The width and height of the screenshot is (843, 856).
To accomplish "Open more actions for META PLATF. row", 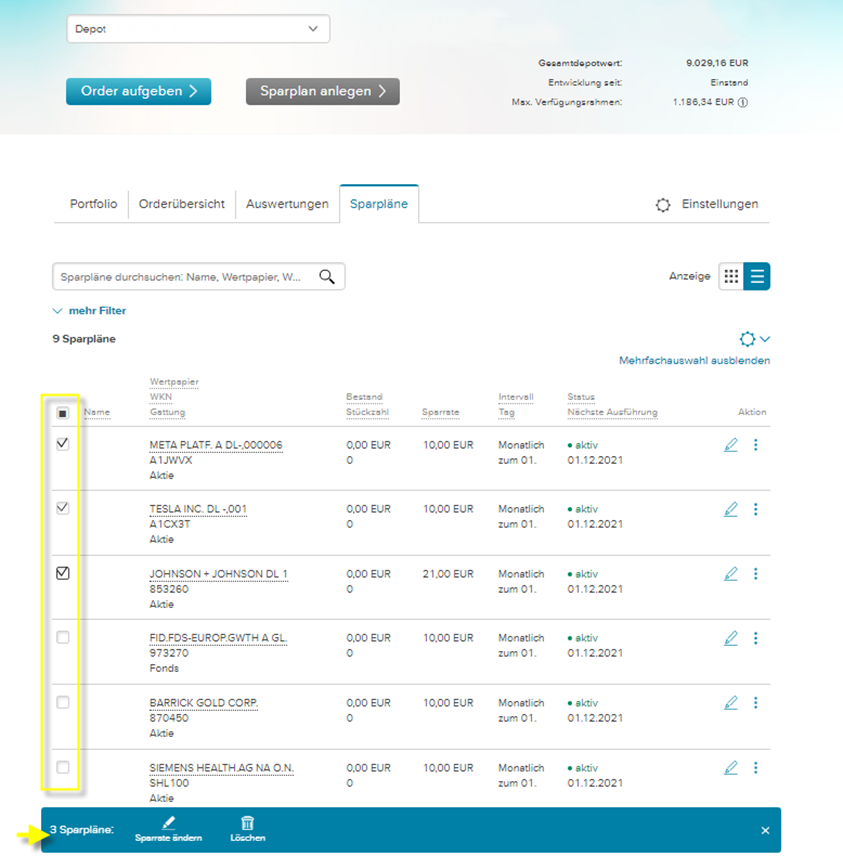I will coord(756,445).
